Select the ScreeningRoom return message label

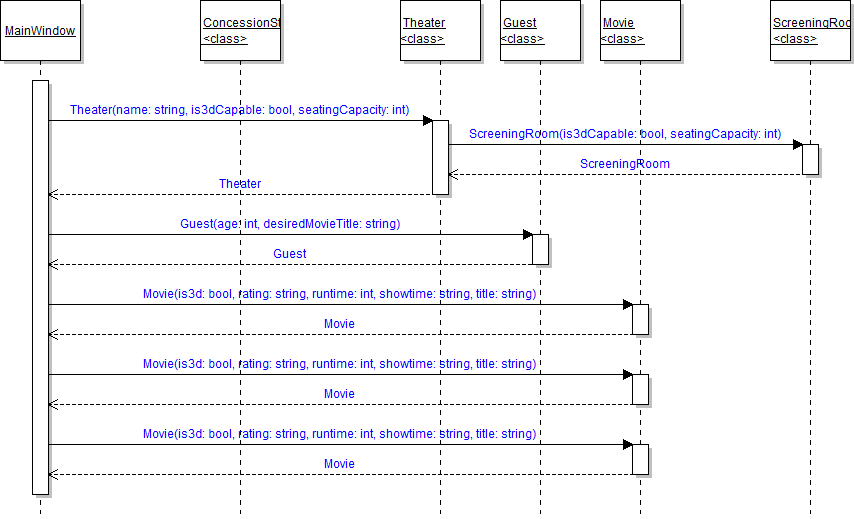click(624, 163)
